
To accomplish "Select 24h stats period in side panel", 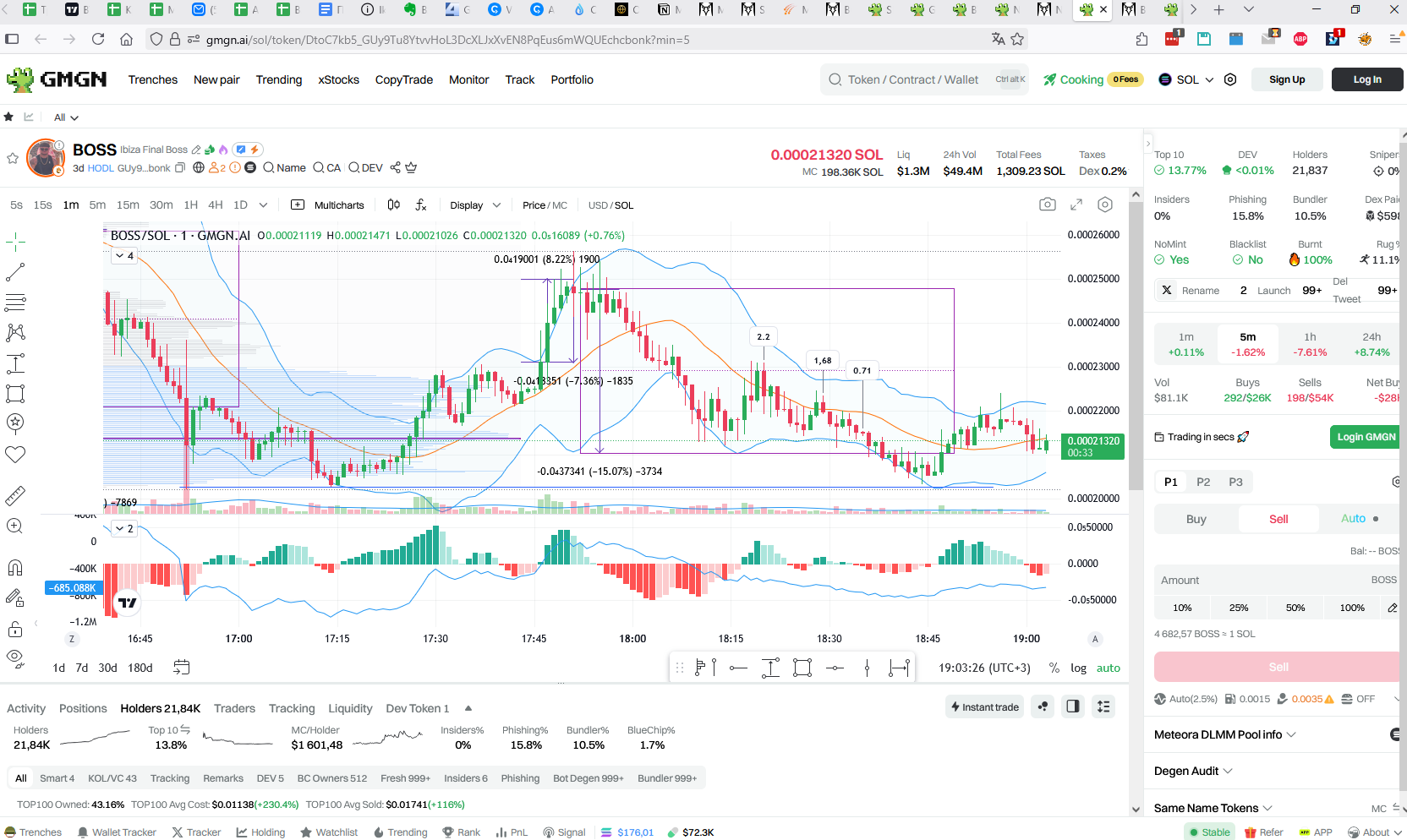I will coord(1371,344).
